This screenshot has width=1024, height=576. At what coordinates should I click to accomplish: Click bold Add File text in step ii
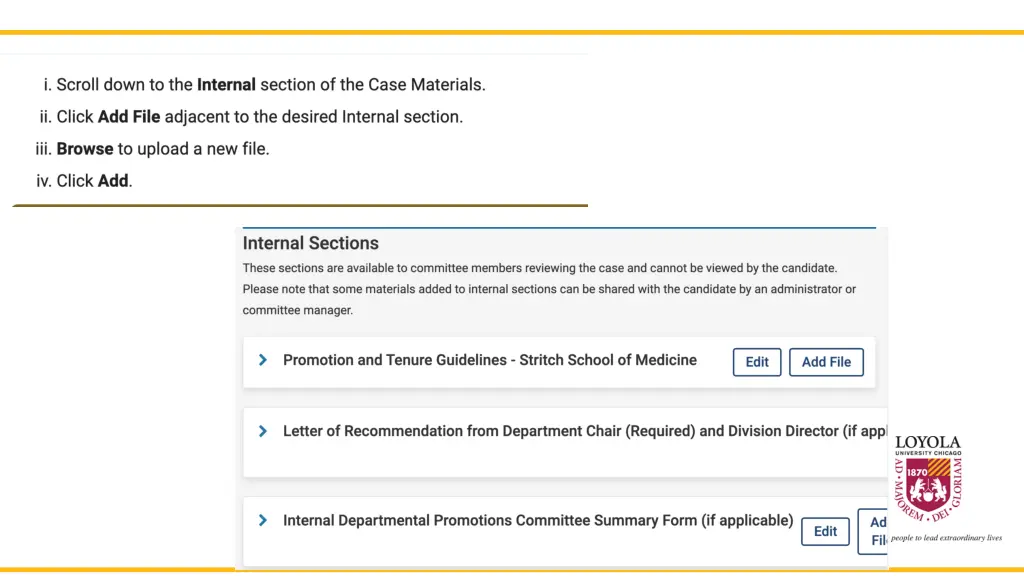pos(129,117)
